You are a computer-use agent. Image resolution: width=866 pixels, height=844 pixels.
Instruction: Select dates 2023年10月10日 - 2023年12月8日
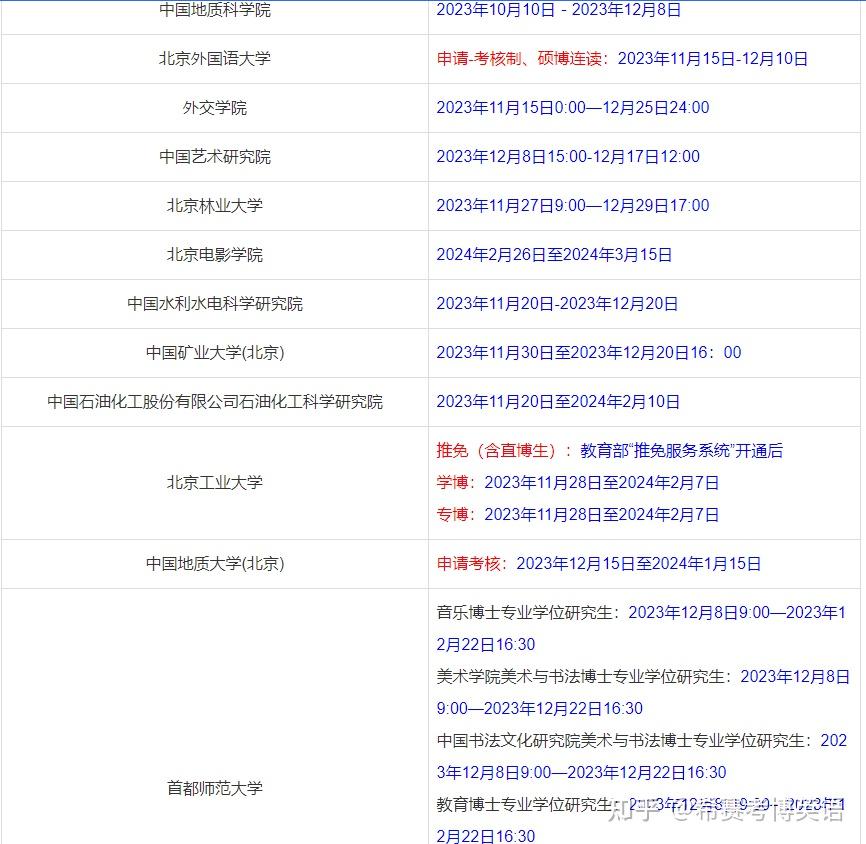[x=558, y=10]
